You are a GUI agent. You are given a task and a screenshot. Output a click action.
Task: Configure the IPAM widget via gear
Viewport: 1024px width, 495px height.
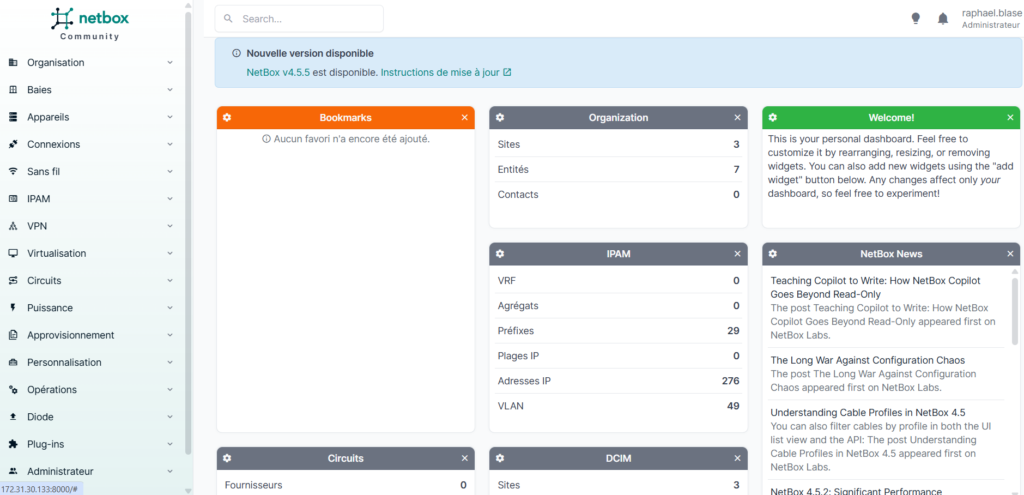click(500, 254)
